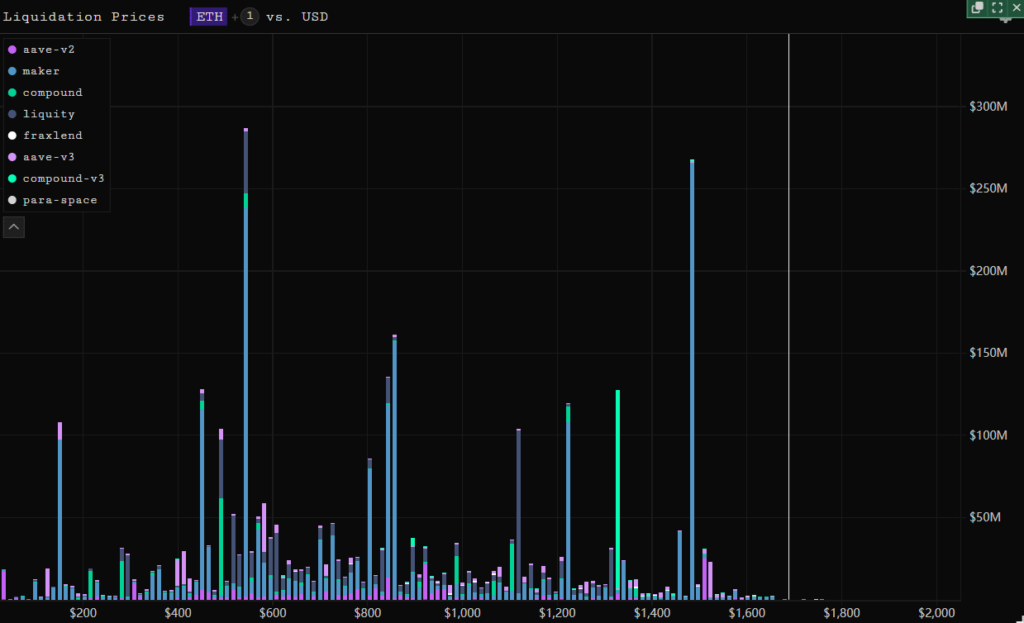Show or hide fraxlend series
This screenshot has width=1024, height=623.
(x=52, y=135)
